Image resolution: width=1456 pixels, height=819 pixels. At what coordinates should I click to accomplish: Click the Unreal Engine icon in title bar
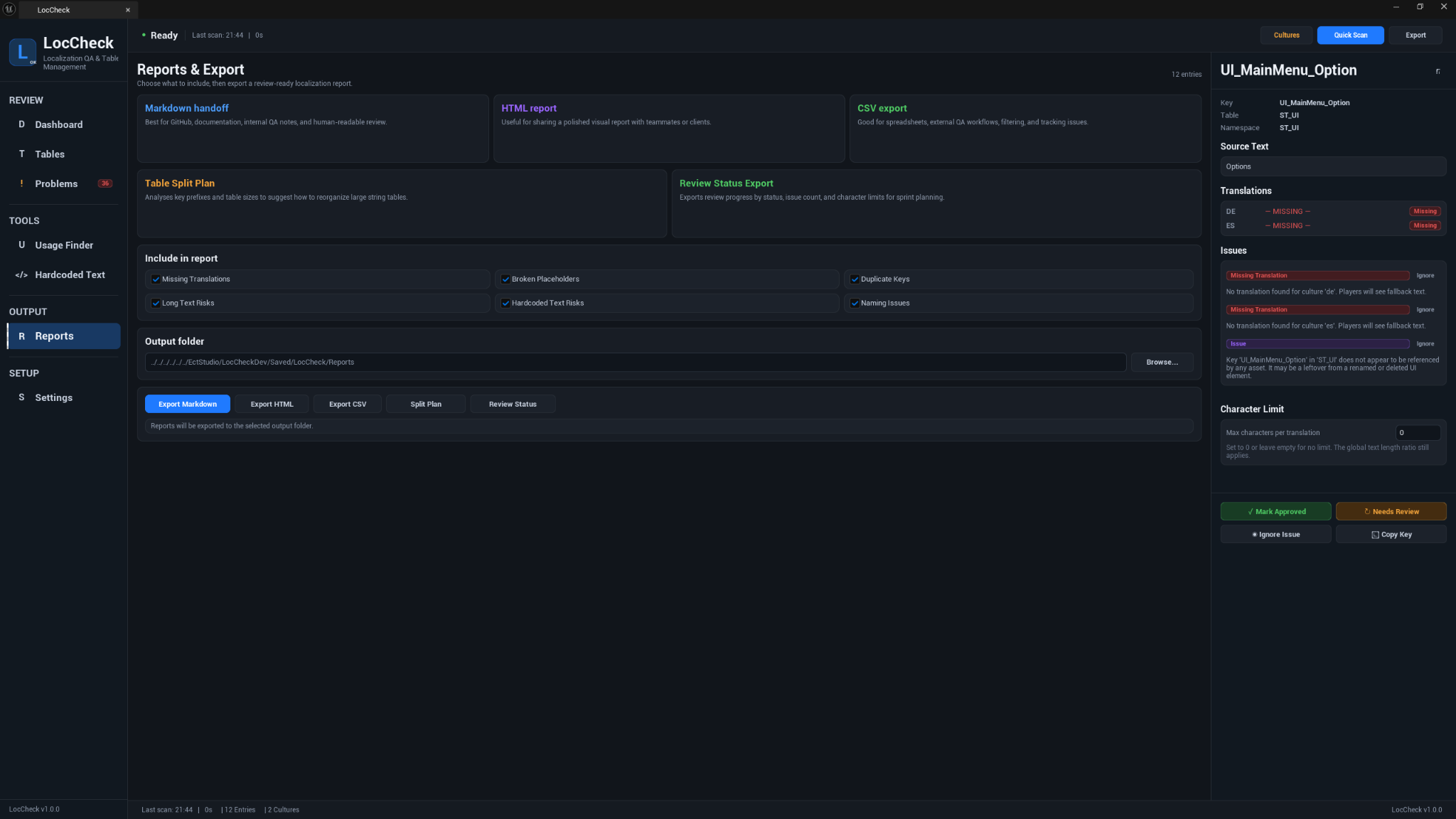pos(9,9)
